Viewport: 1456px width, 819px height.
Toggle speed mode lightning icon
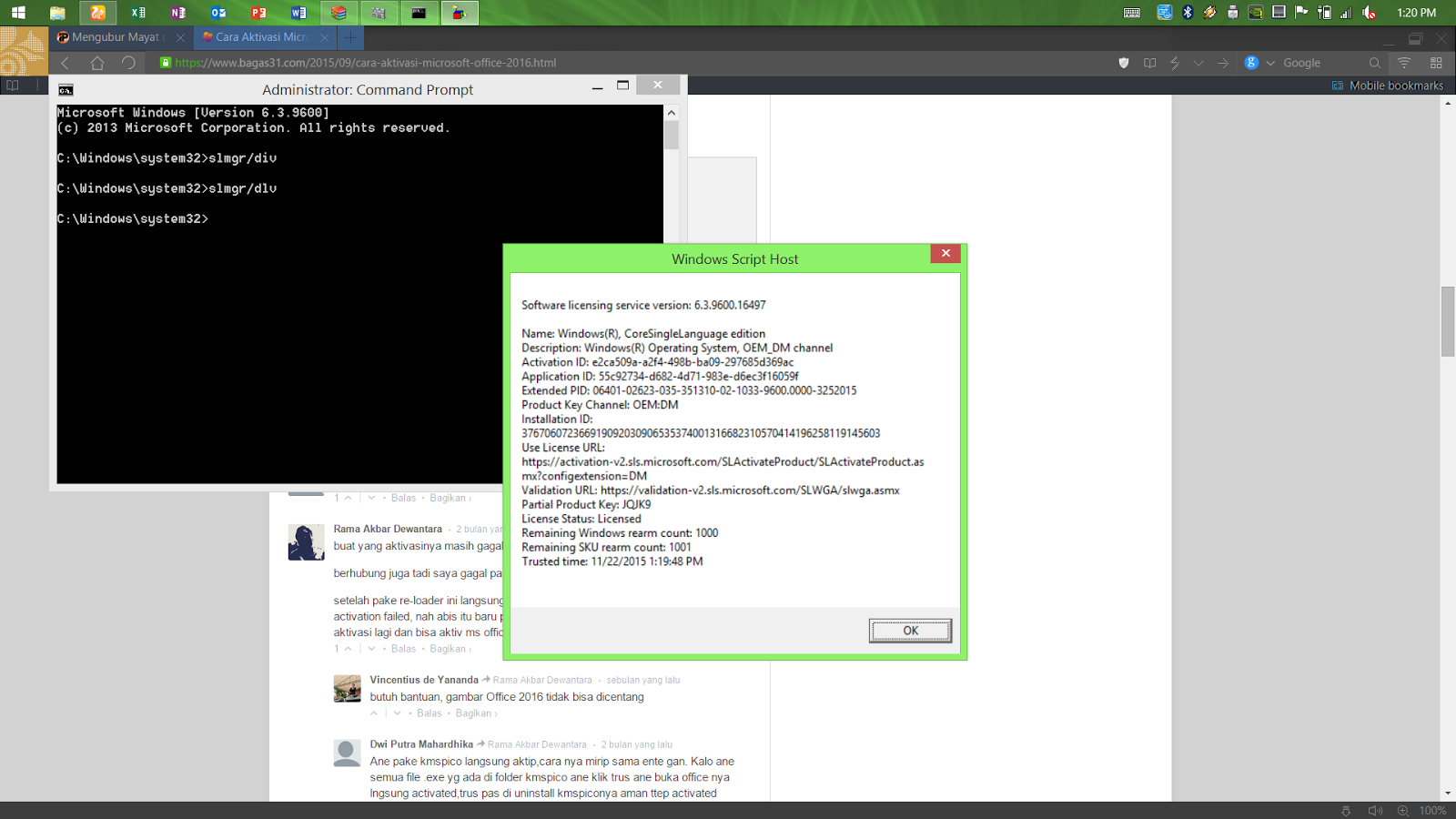coord(1175,63)
